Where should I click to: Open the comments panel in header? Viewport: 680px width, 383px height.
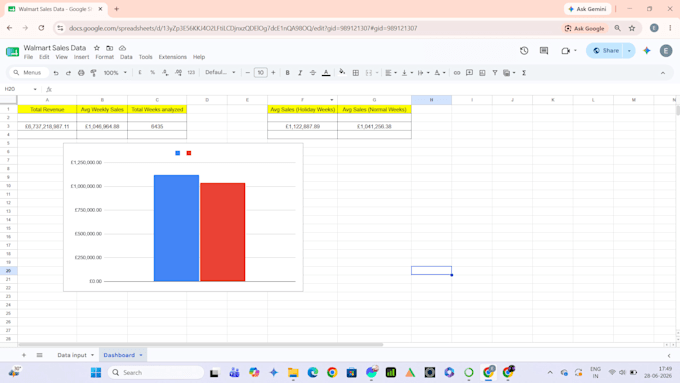544,51
